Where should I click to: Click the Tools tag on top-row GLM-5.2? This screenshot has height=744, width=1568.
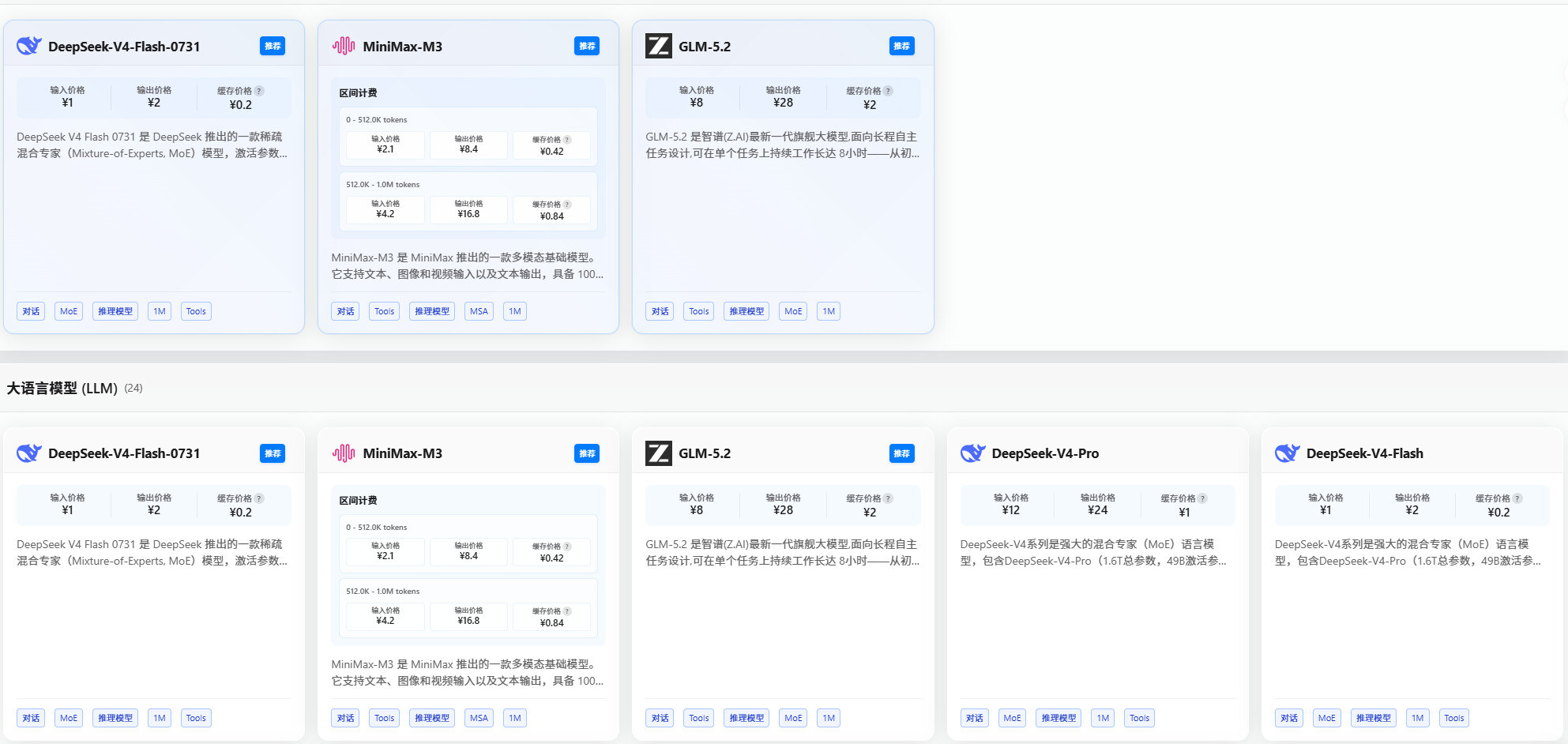(699, 311)
